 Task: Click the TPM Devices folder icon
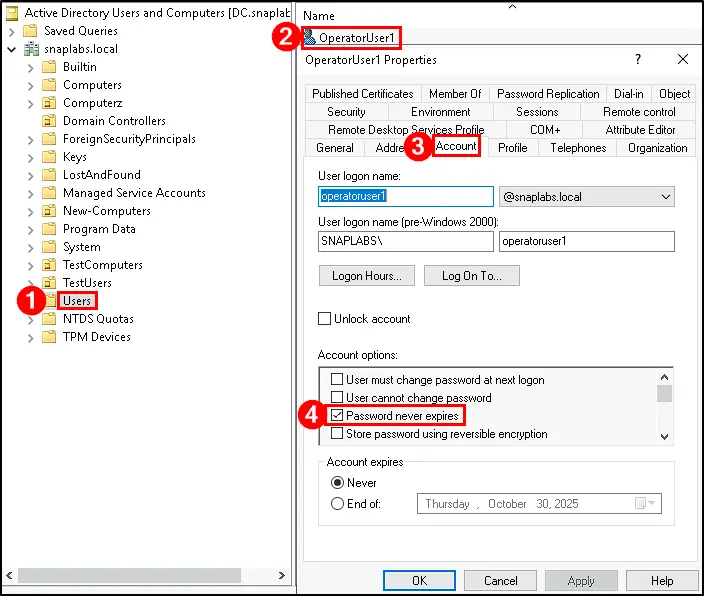point(49,337)
